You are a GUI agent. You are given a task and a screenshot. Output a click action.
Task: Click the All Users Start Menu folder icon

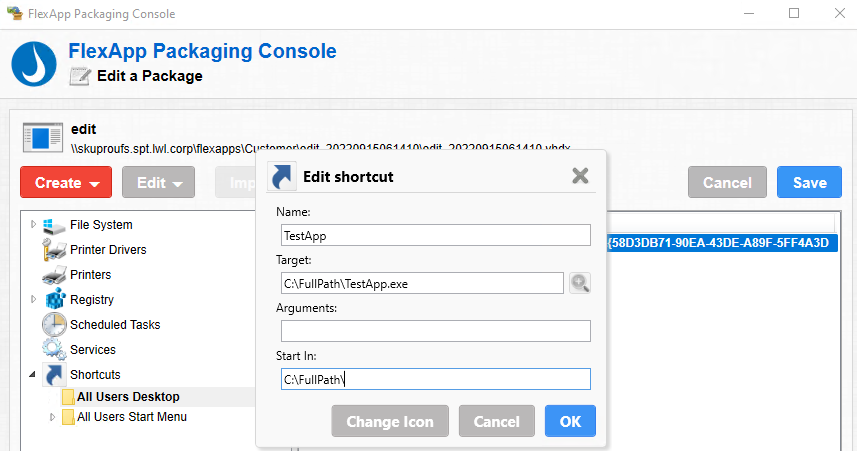68,417
